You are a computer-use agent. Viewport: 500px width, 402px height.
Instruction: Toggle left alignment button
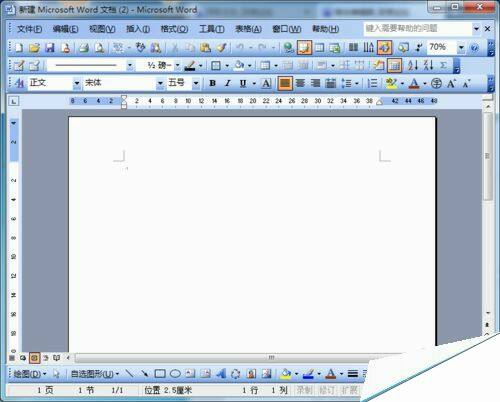285,83
